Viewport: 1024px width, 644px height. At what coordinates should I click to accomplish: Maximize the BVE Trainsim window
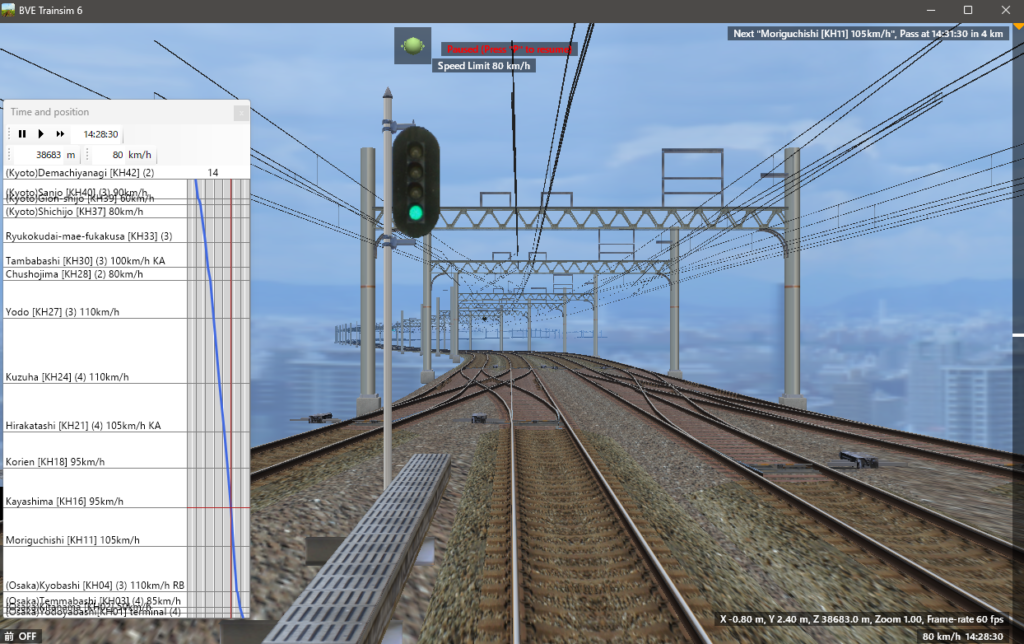coord(967,10)
